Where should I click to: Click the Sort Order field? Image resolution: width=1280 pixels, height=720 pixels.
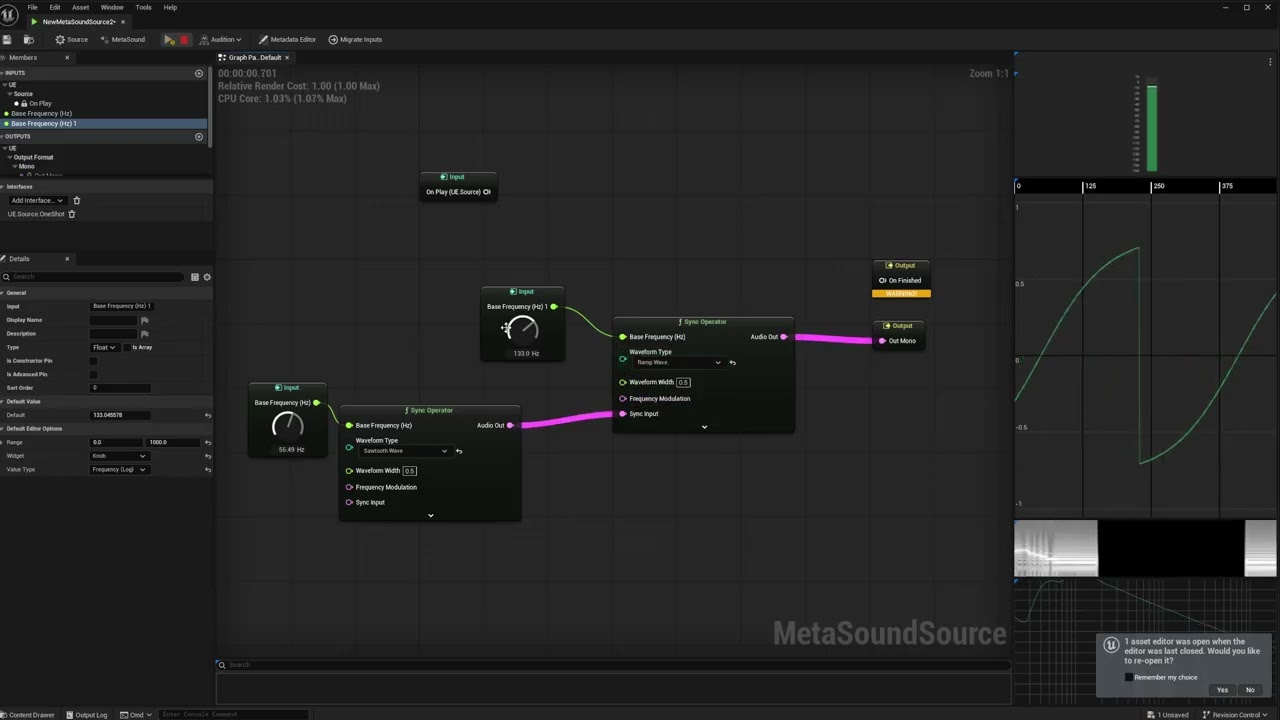[x=120, y=388]
